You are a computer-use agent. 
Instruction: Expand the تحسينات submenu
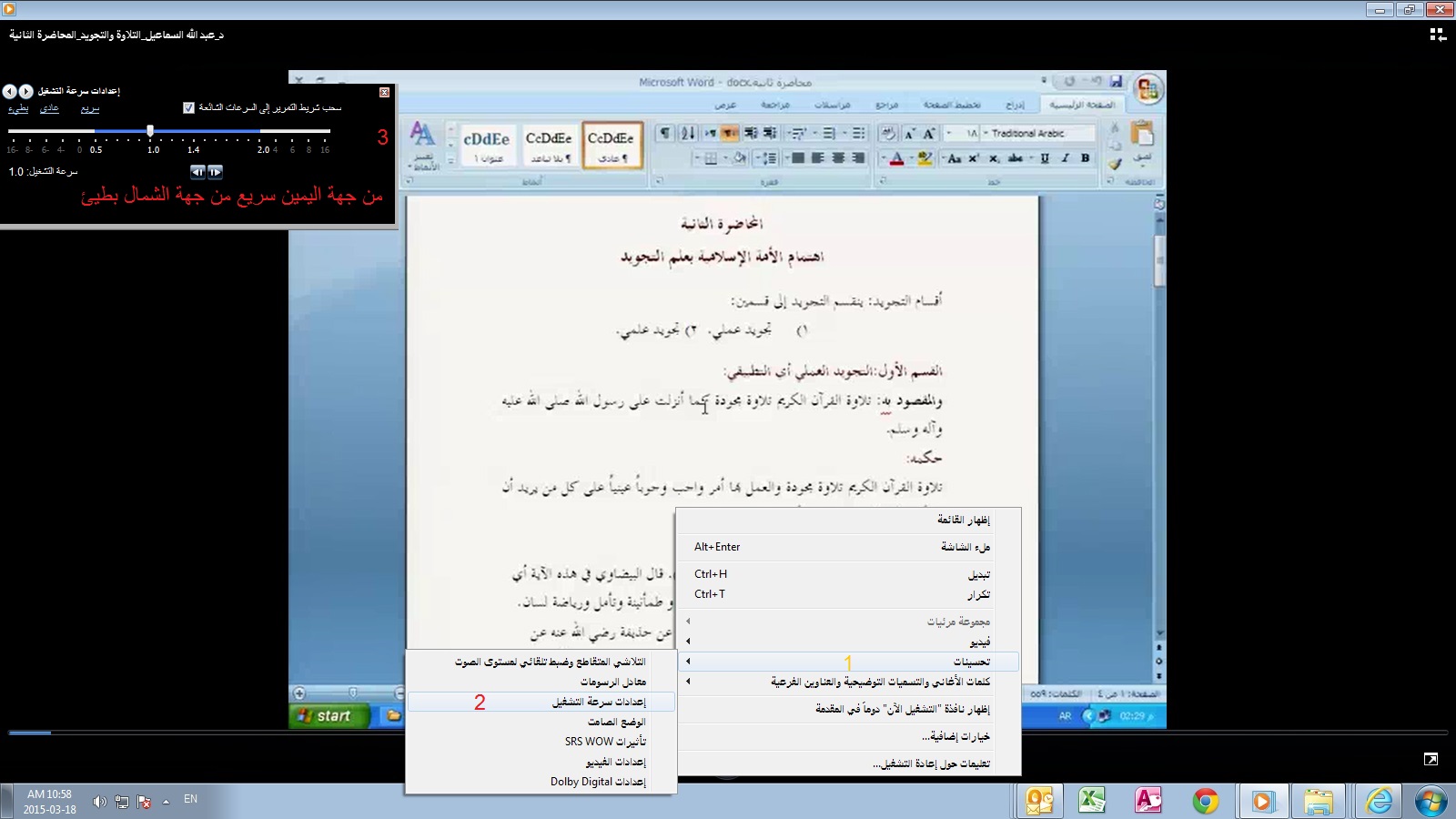click(x=971, y=662)
